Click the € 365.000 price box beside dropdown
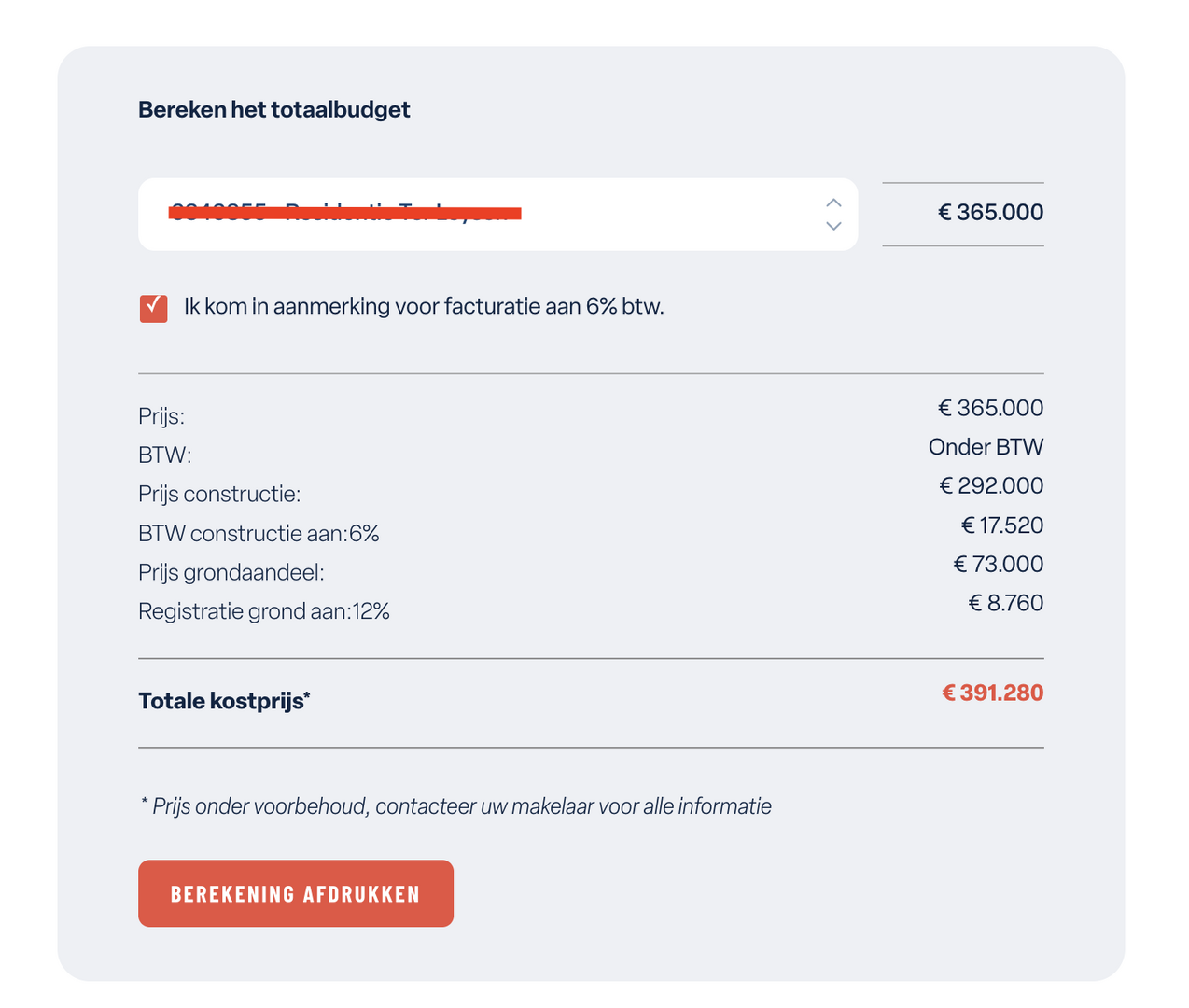Image resolution: width=1189 pixels, height=1008 pixels. click(962, 214)
